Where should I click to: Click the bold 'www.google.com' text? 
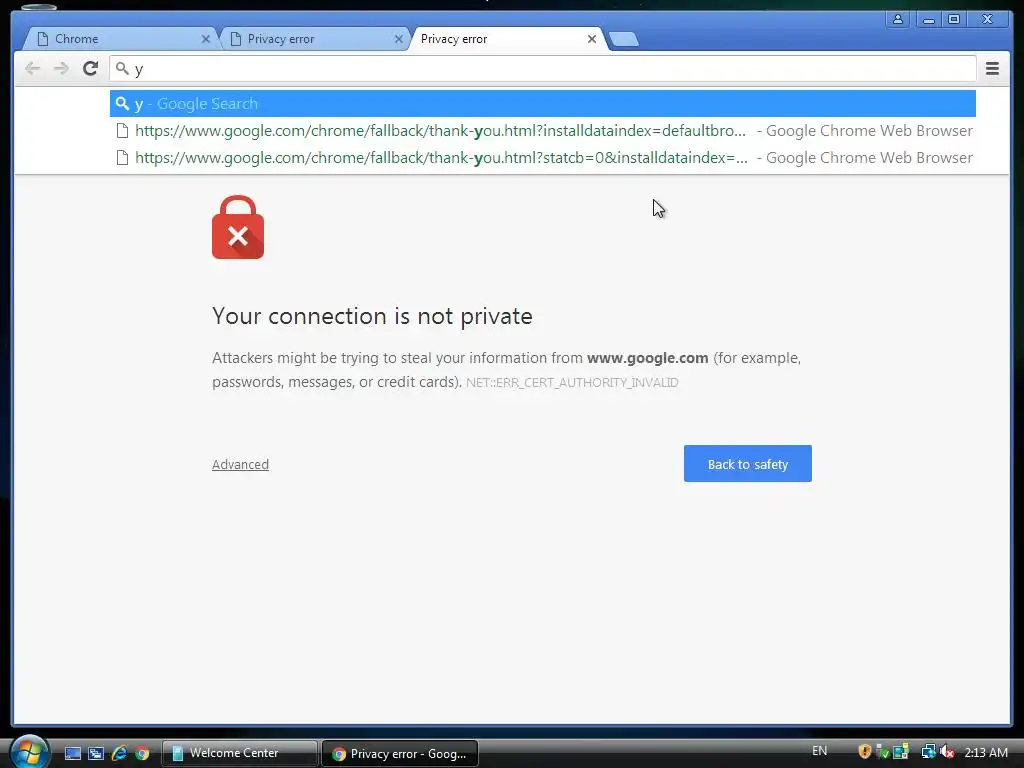(x=647, y=358)
